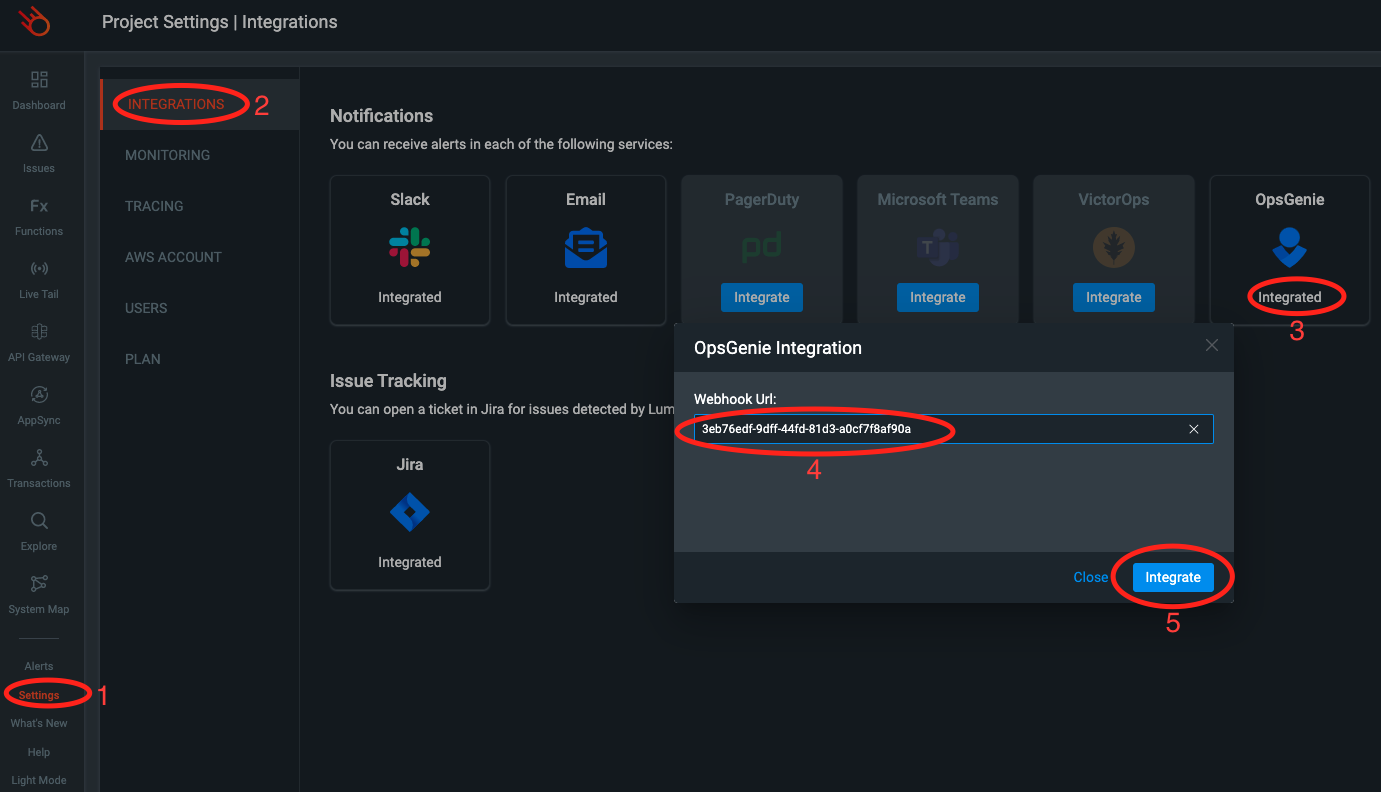Image resolution: width=1381 pixels, height=792 pixels.
Task: Open the Live Tail icon
Action: 39,269
